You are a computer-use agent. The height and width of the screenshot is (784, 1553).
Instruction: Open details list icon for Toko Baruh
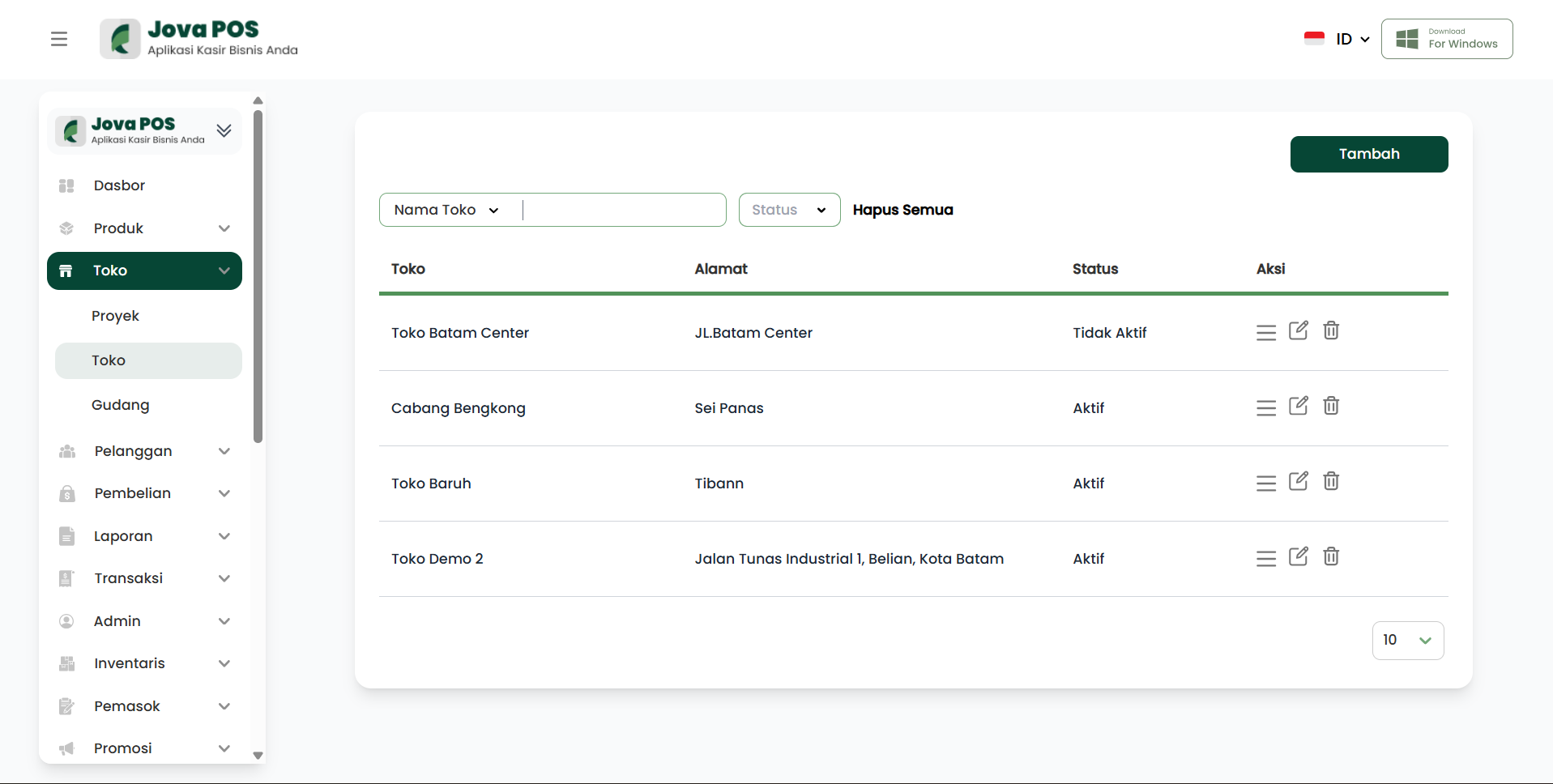1265,484
